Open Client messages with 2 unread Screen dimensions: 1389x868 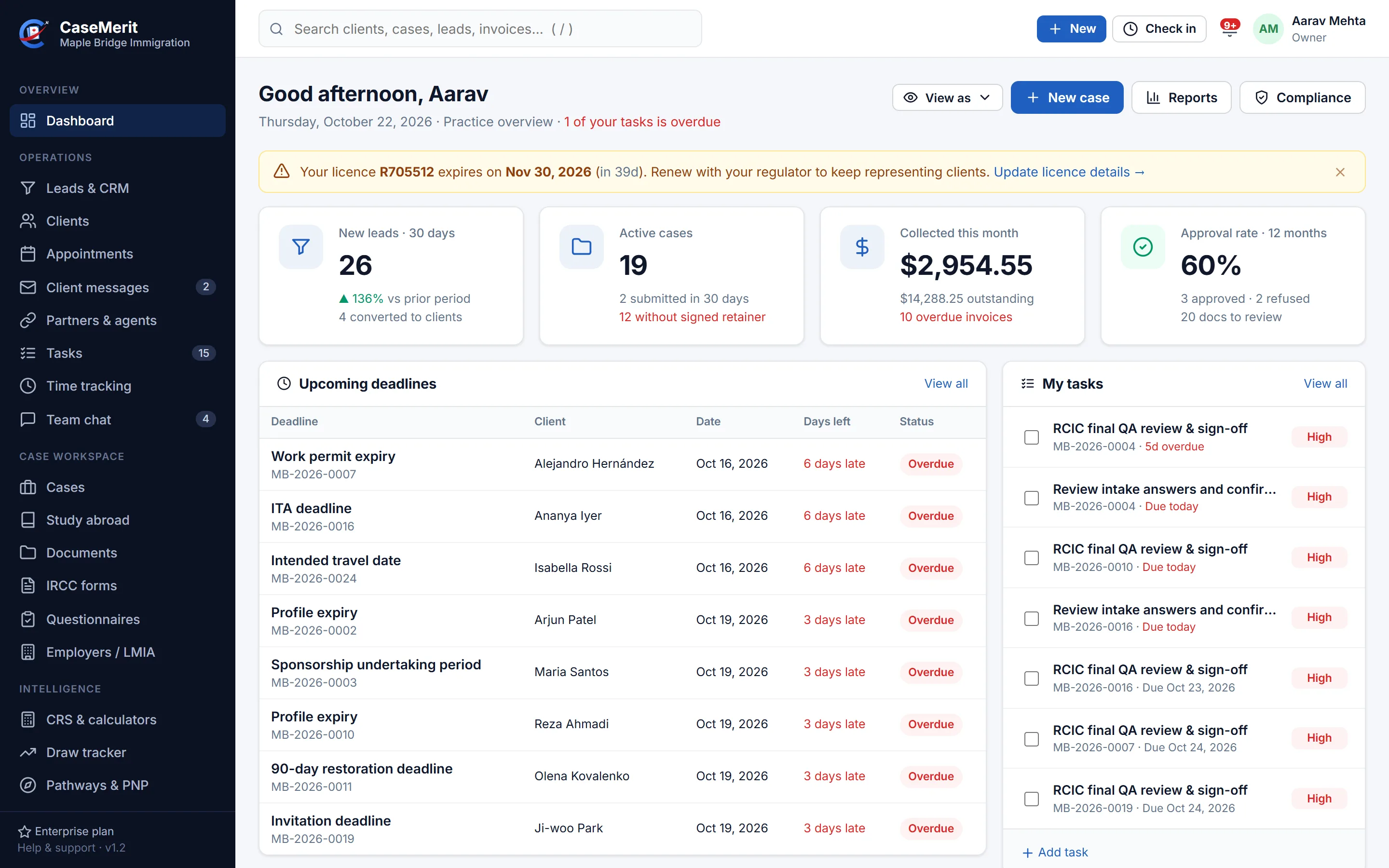click(x=118, y=287)
